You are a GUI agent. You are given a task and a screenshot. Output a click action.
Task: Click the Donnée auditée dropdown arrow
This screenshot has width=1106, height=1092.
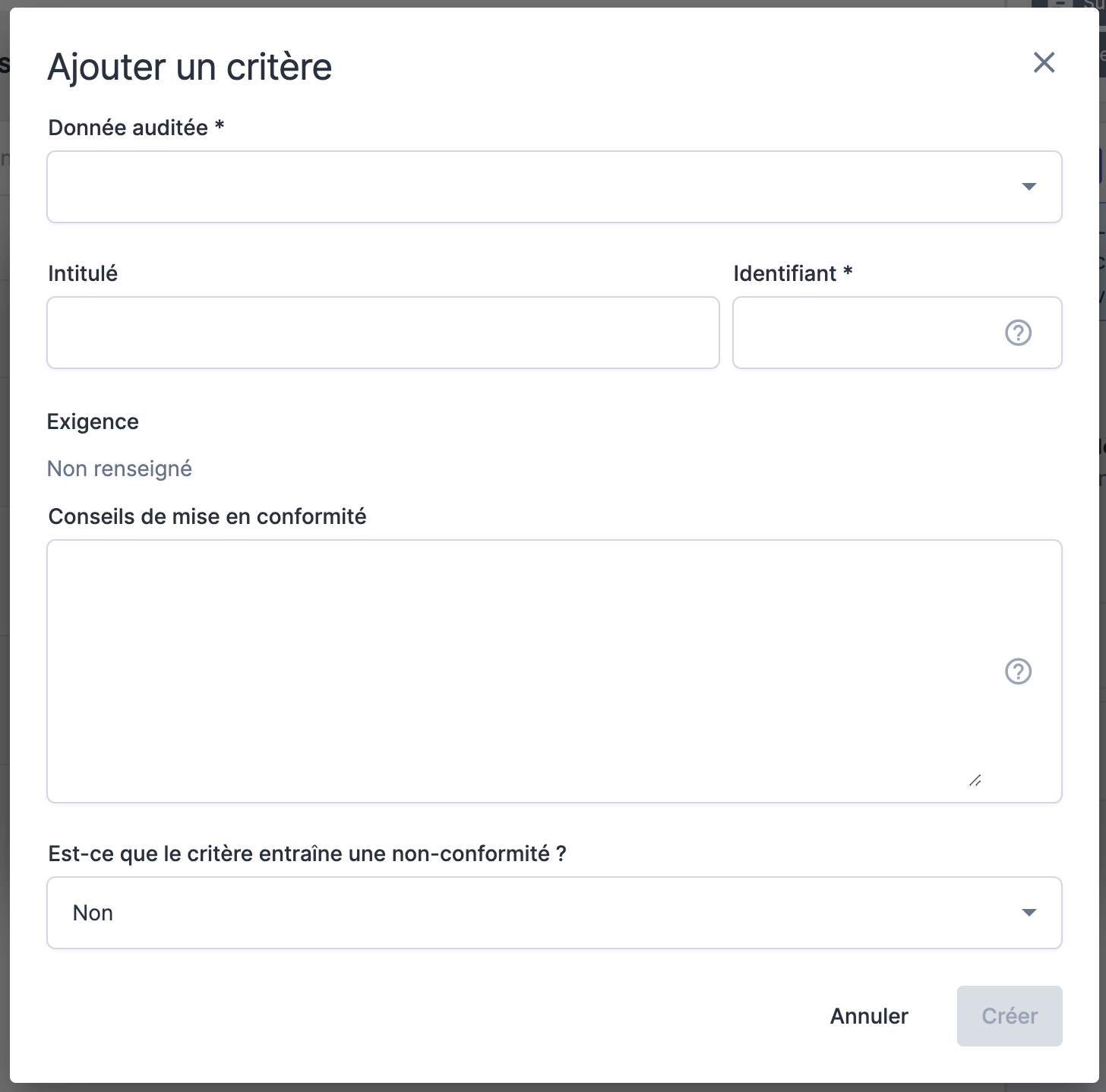pos(1029,187)
